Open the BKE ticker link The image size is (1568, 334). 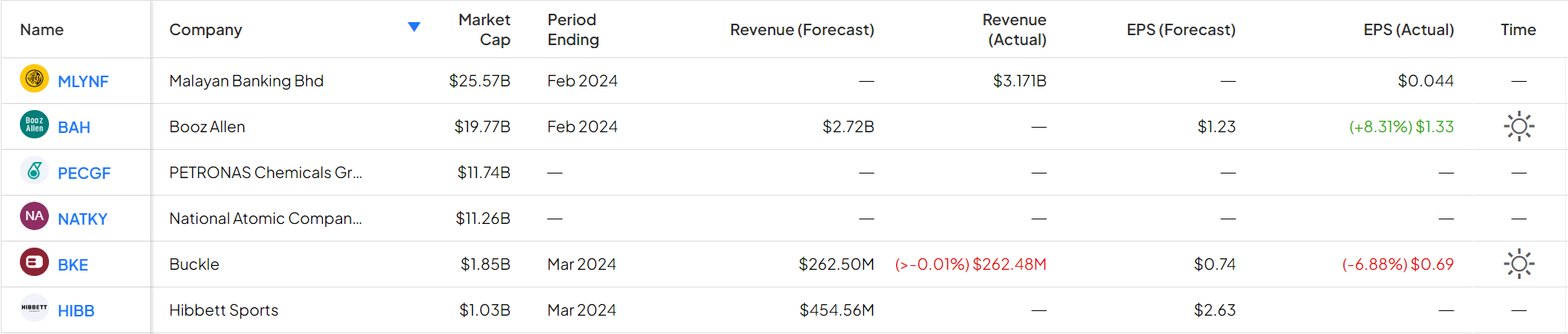[73, 265]
